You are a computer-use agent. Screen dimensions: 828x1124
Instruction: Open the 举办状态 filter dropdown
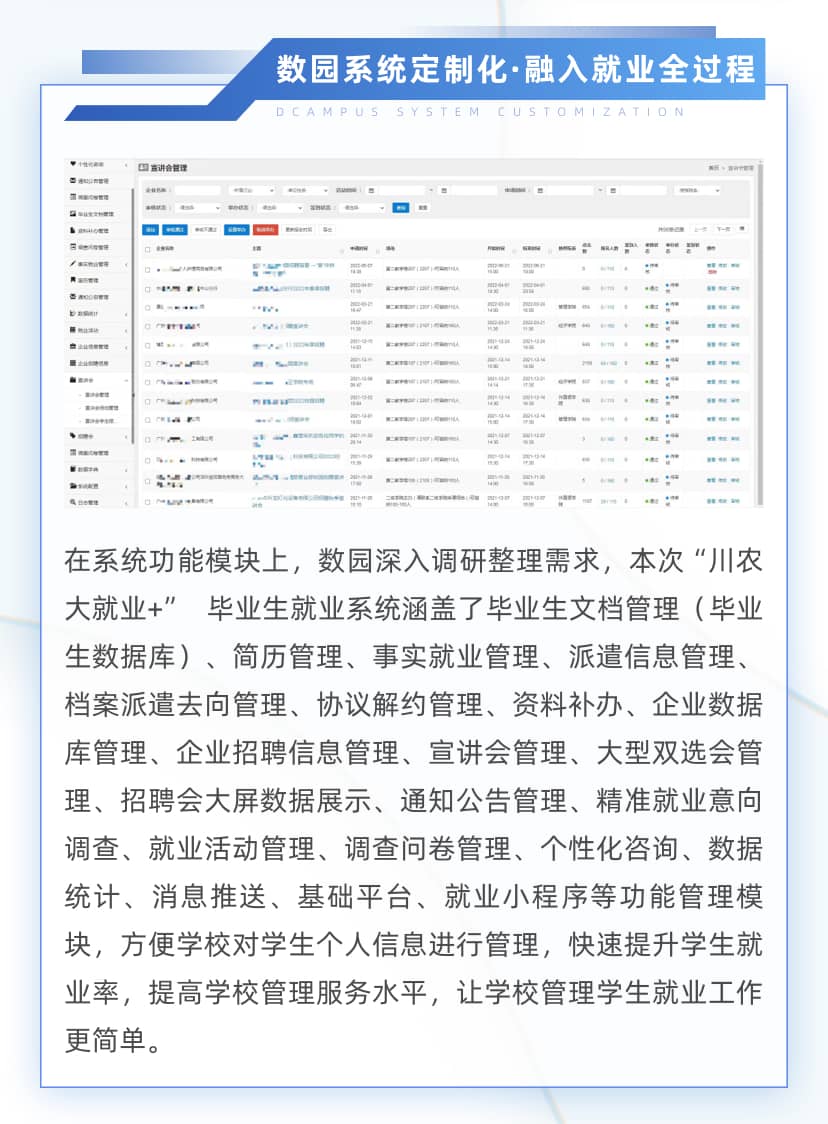[280, 208]
